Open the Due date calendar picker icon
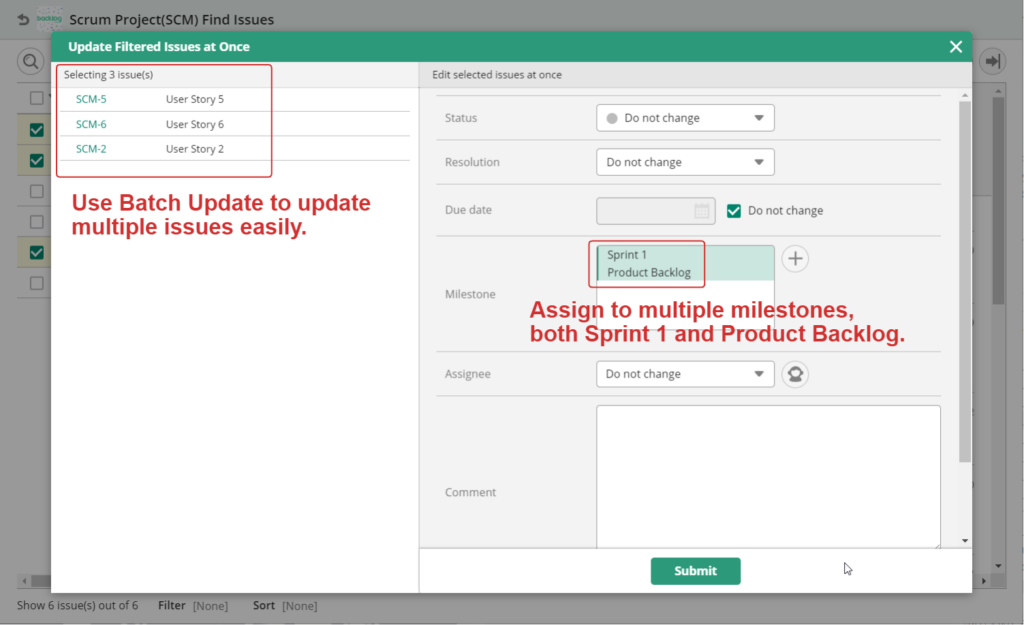This screenshot has height=625, width=1024. click(x=702, y=211)
